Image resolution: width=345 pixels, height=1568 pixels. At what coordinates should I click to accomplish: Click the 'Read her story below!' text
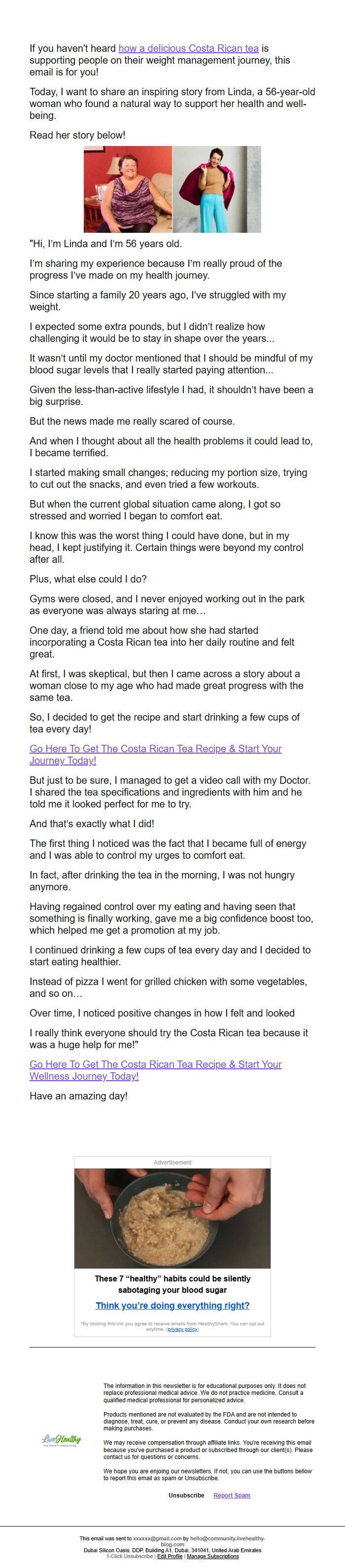(x=77, y=135)
